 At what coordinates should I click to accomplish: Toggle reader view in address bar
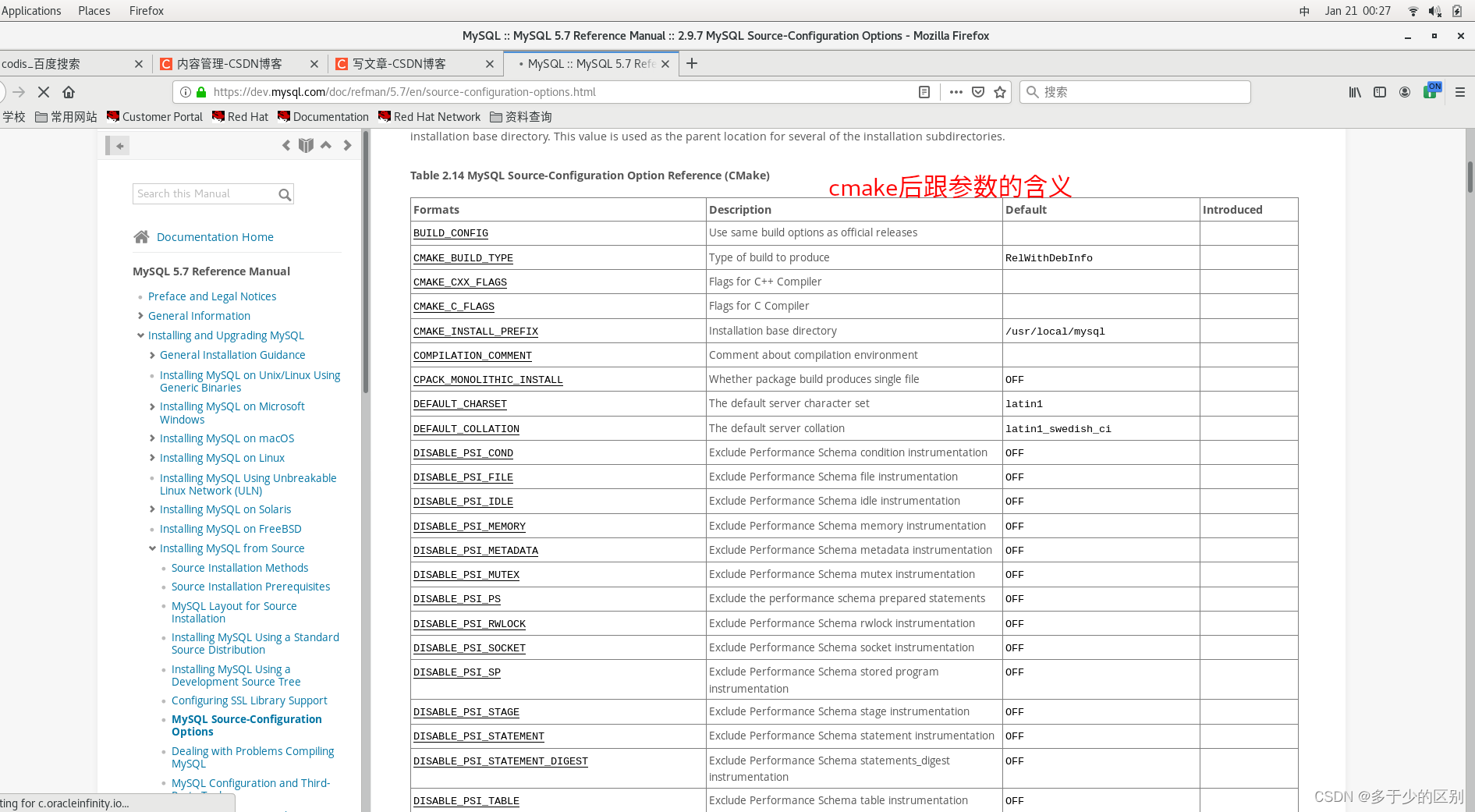(x=924, y=92)
